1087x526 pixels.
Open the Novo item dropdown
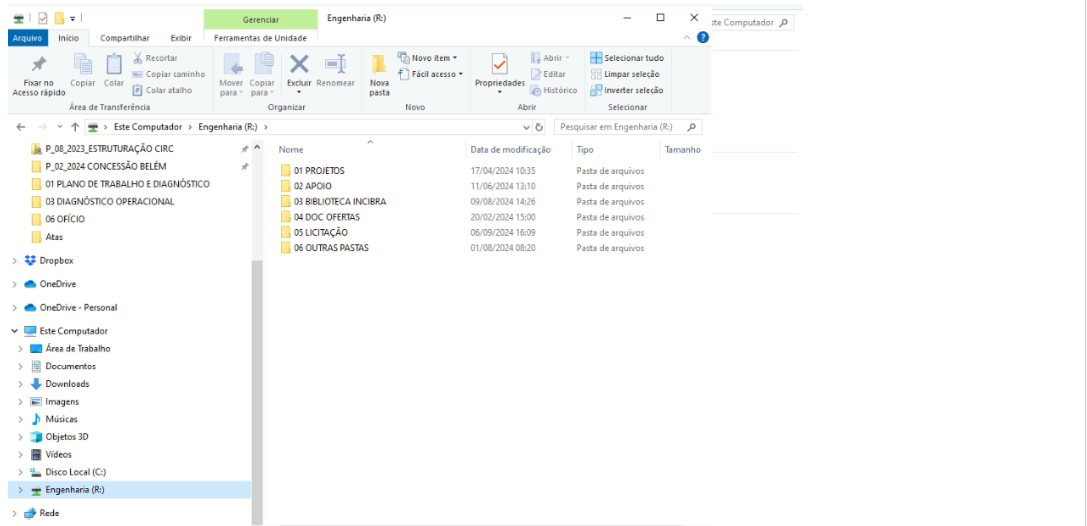(x=429, y=58)
